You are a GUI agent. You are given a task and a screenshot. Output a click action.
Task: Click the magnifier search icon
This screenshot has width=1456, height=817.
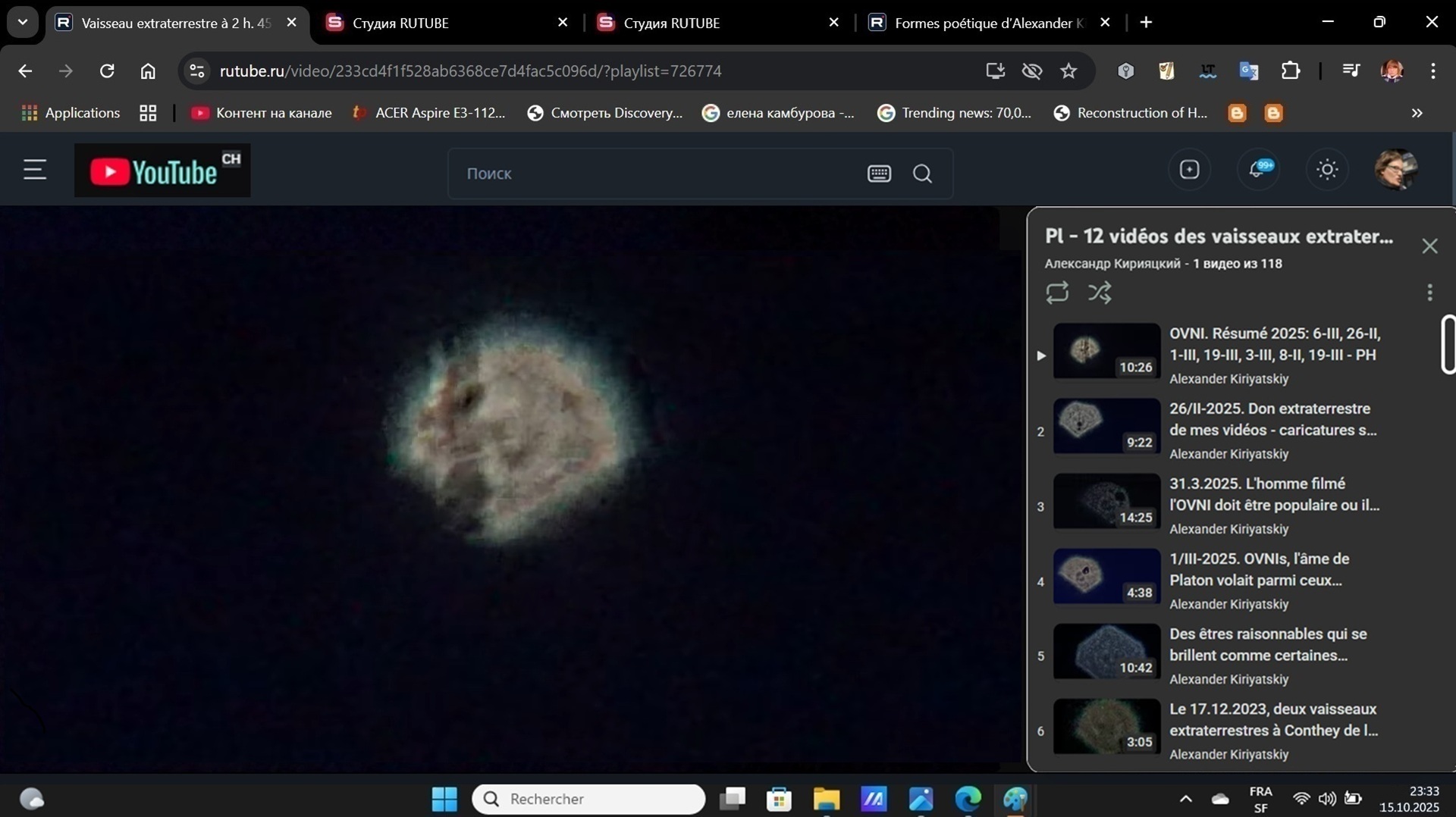(922, 174)
